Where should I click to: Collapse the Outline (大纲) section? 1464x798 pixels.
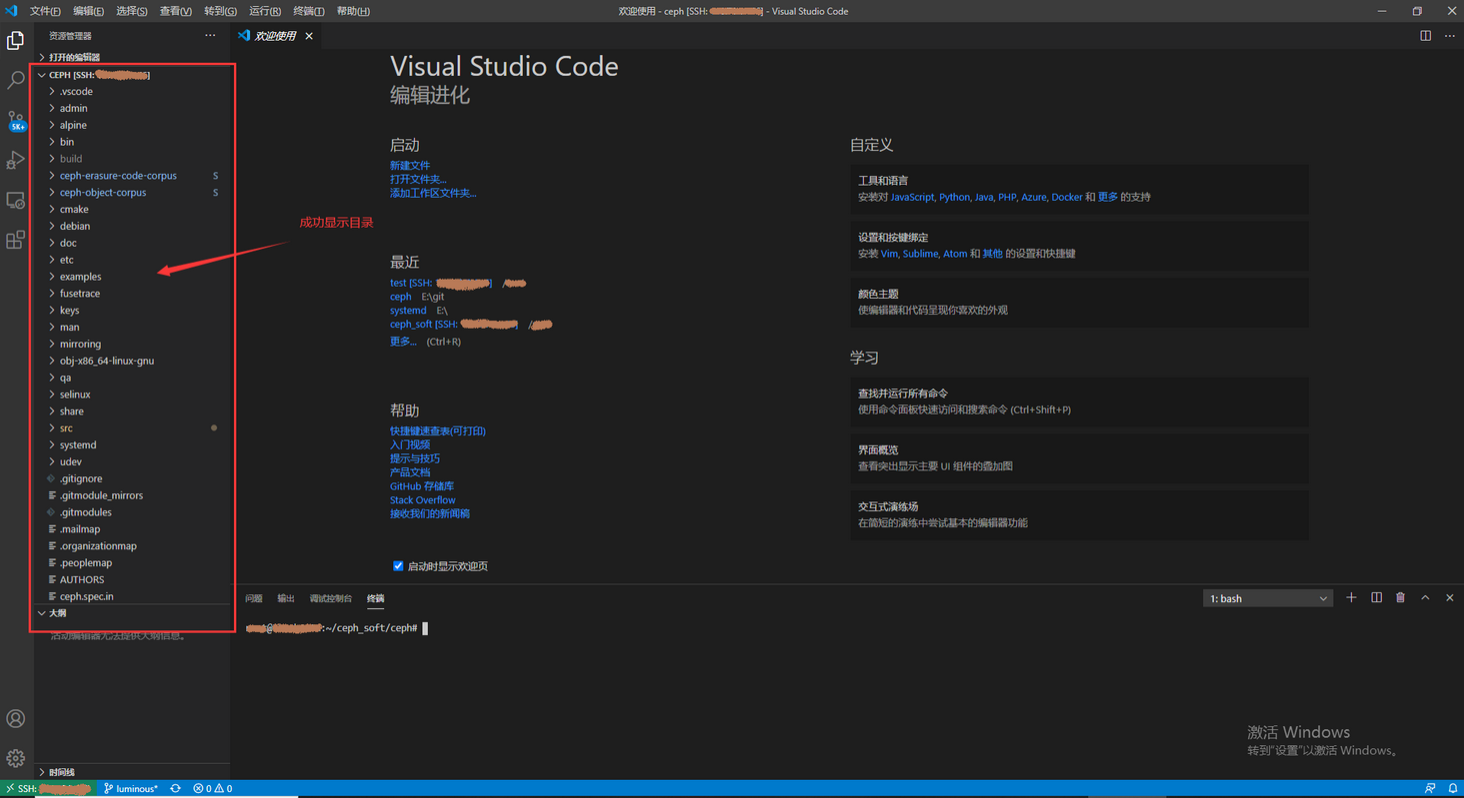coord(132,613)
